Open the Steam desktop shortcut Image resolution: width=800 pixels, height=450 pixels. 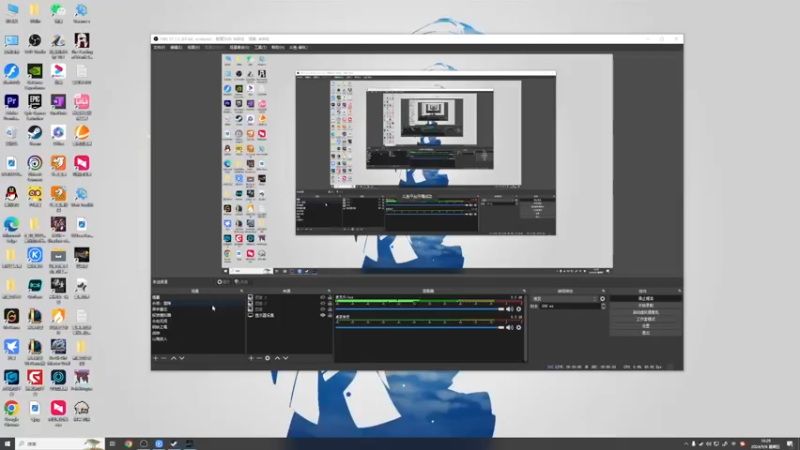pos(35,136)
